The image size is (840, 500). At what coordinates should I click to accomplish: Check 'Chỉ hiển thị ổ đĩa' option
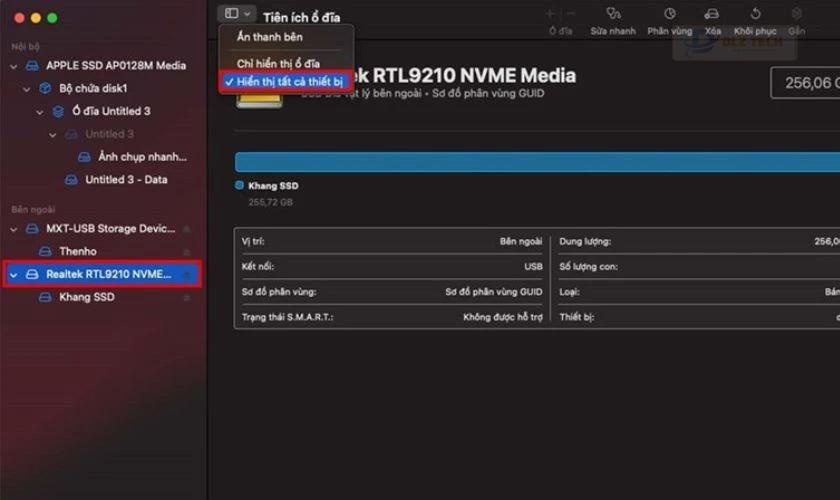(x=279, y=63)
